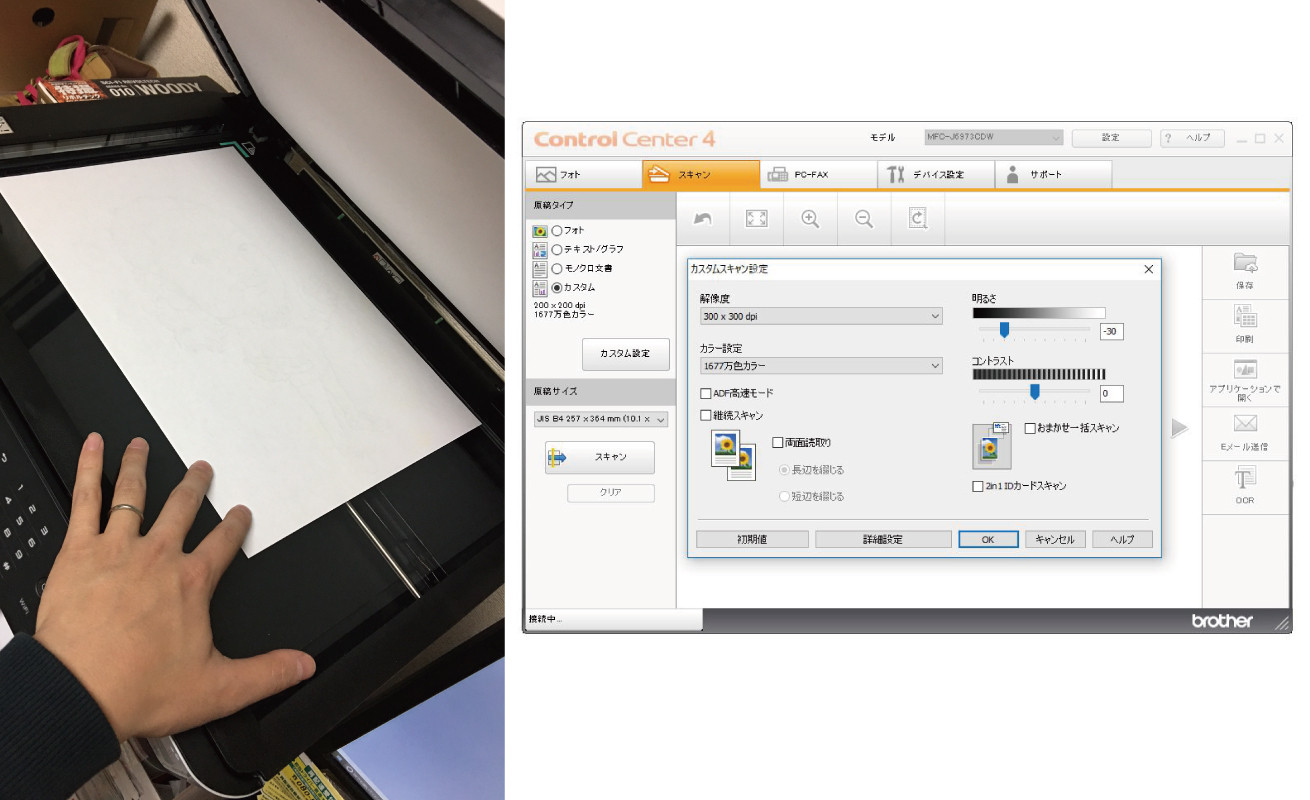Click the カスタム設定 button
The image size is (1310, 800).
point(625,354)
